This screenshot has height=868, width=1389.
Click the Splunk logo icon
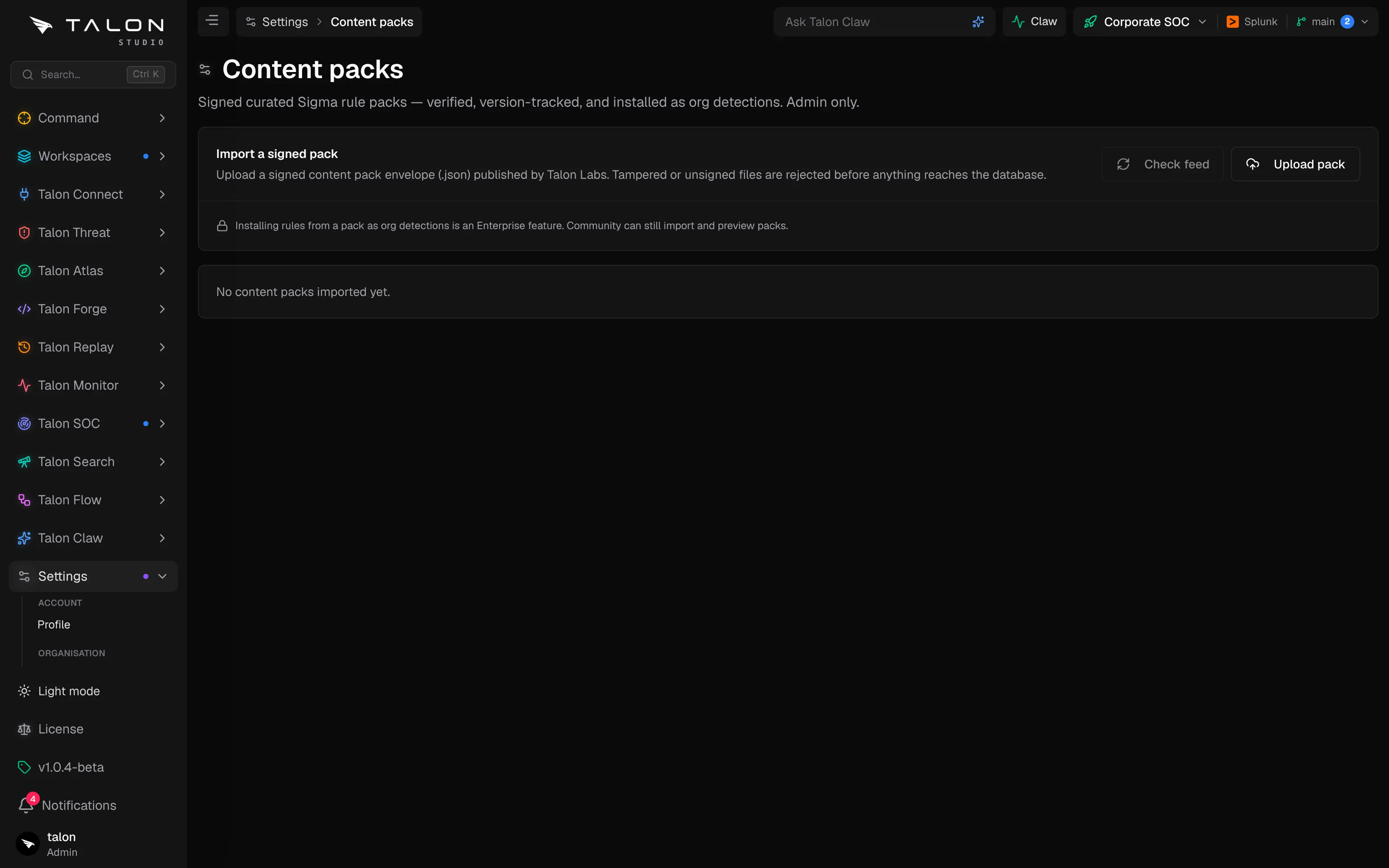(1232, 22)
